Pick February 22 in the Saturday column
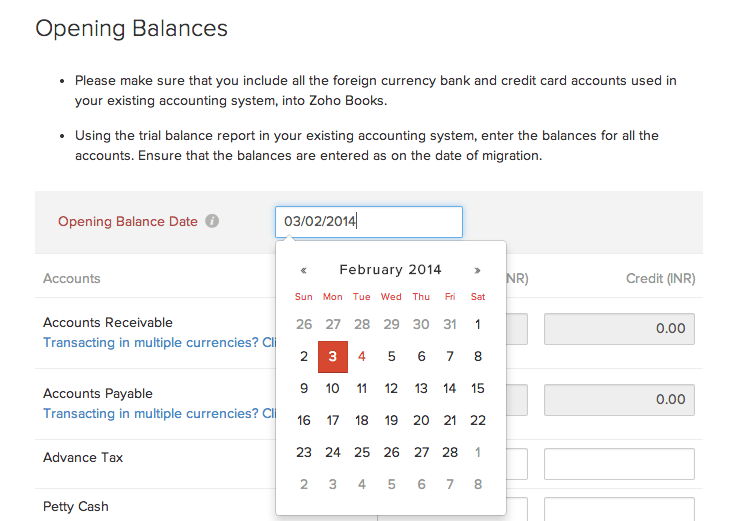Viewport: 730px width, 521px height. (478, 420)
